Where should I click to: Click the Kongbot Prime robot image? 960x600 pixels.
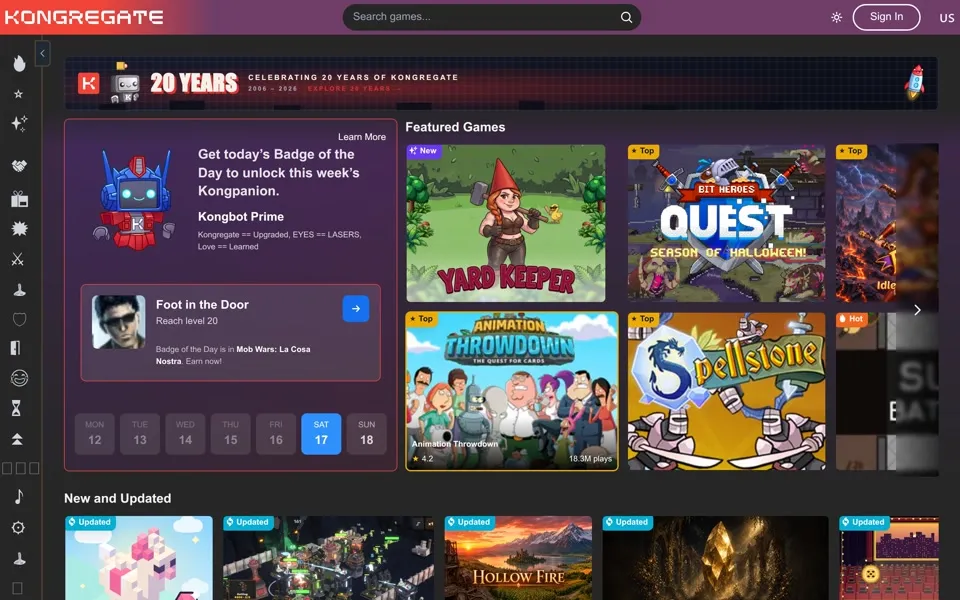click(x=136, y=199)
